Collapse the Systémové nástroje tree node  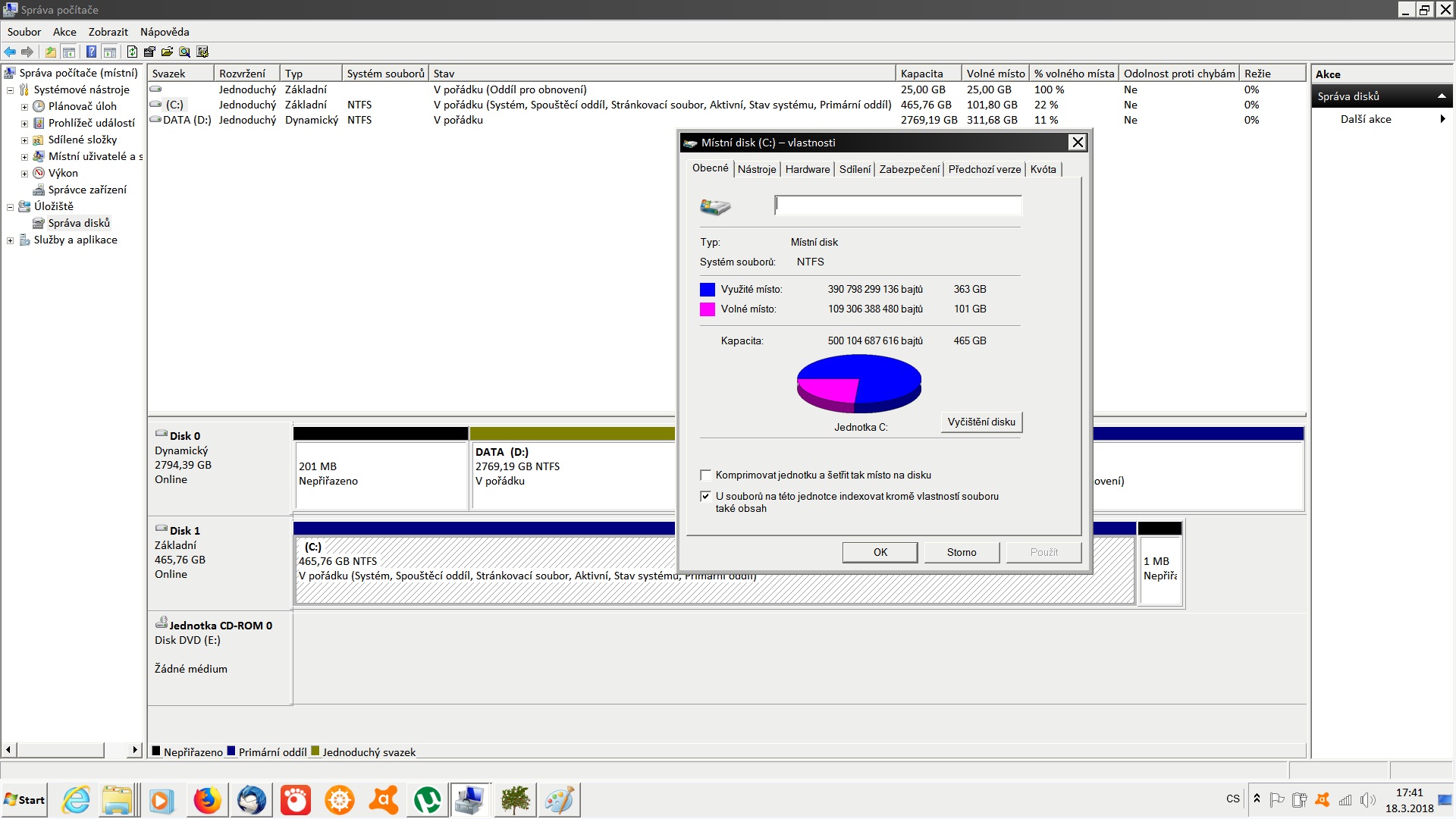(x=11, y=90)
